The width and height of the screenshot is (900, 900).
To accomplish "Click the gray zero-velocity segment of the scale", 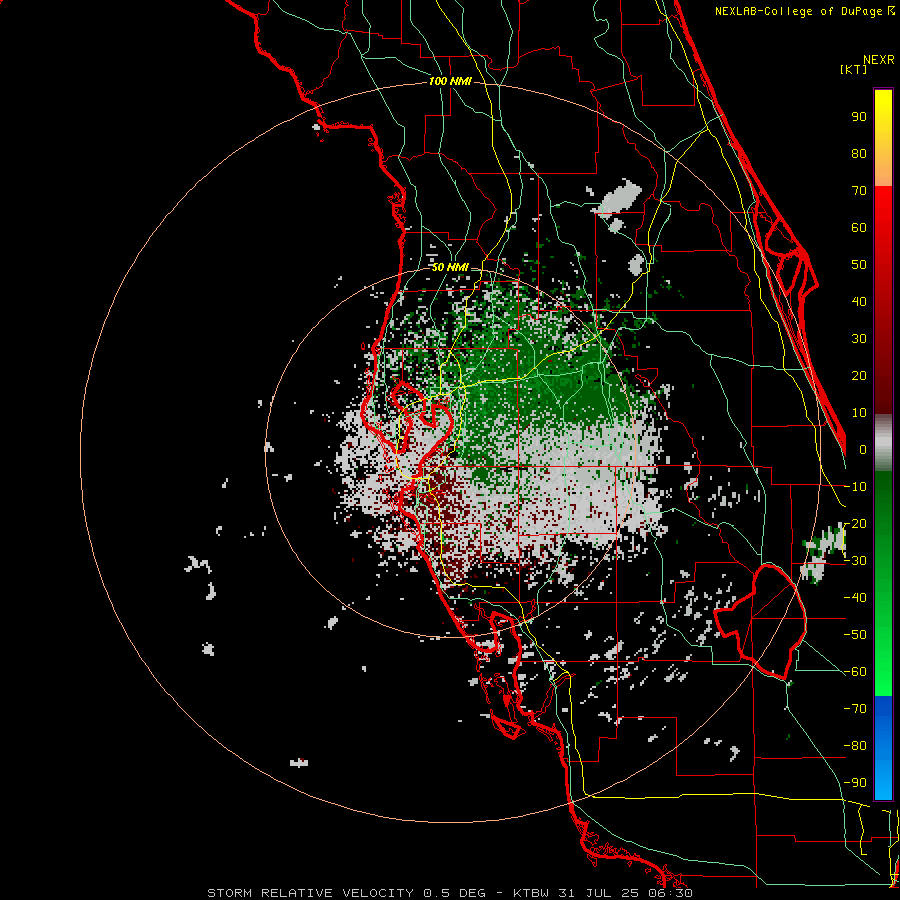I will click(x=883, y=443).
